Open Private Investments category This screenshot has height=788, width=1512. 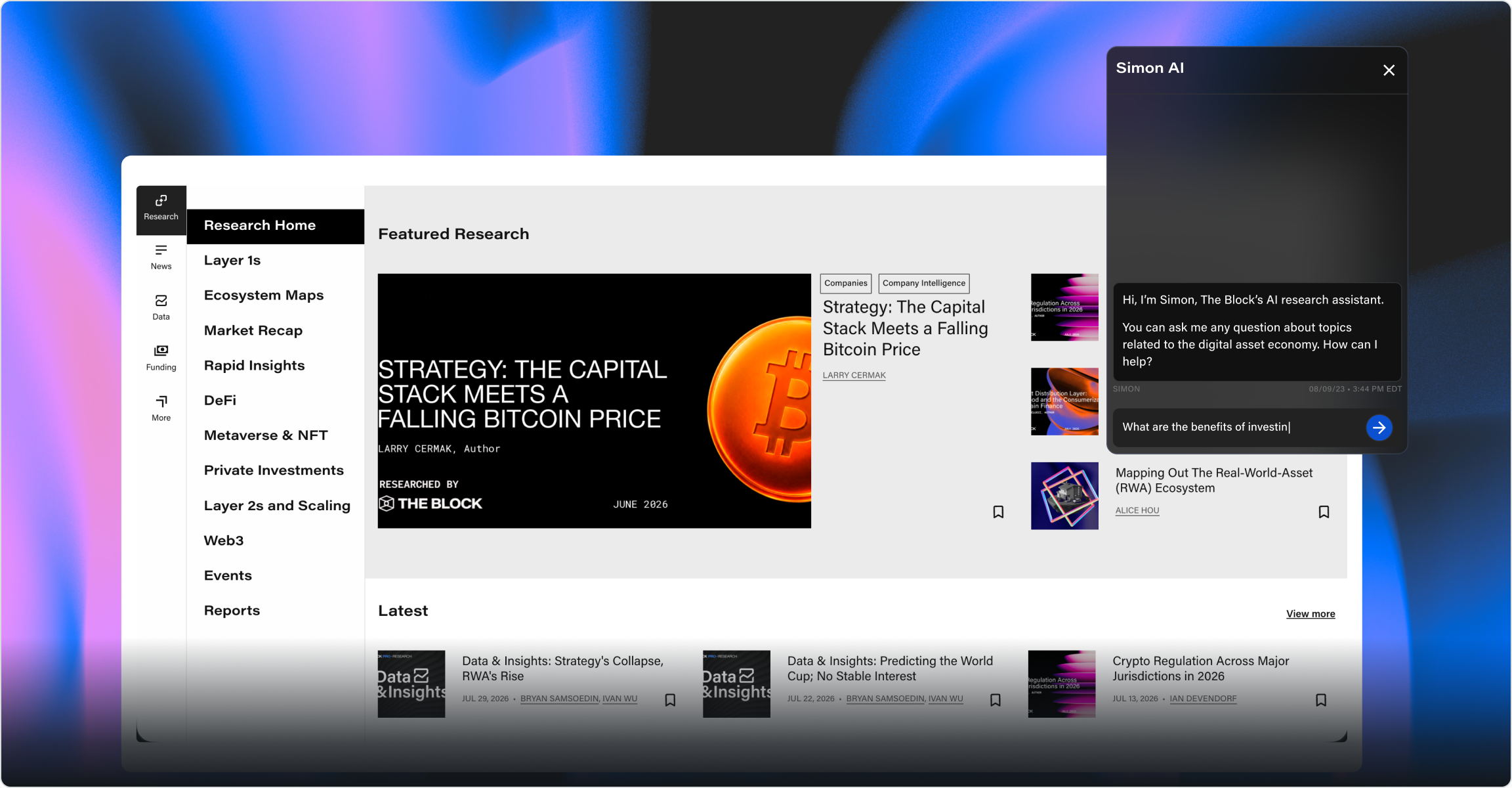tap(274, 471)
